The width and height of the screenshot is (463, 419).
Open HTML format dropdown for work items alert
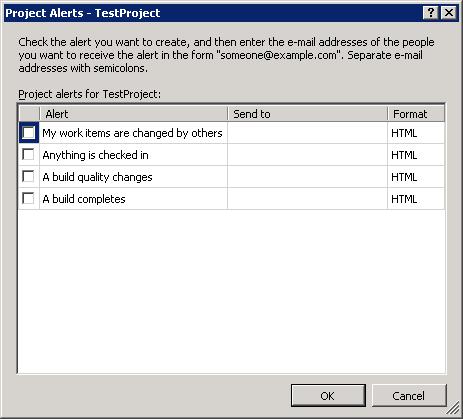(416, 133)
